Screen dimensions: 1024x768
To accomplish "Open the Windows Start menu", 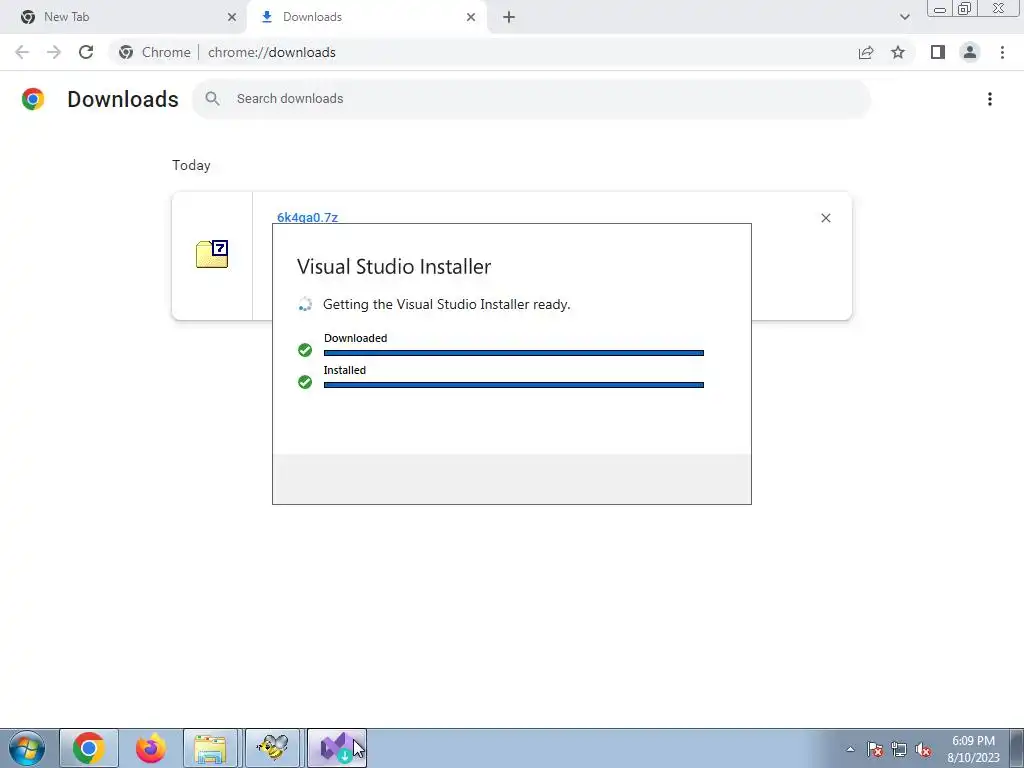I will pyautogui.click(x=26, y=748).
